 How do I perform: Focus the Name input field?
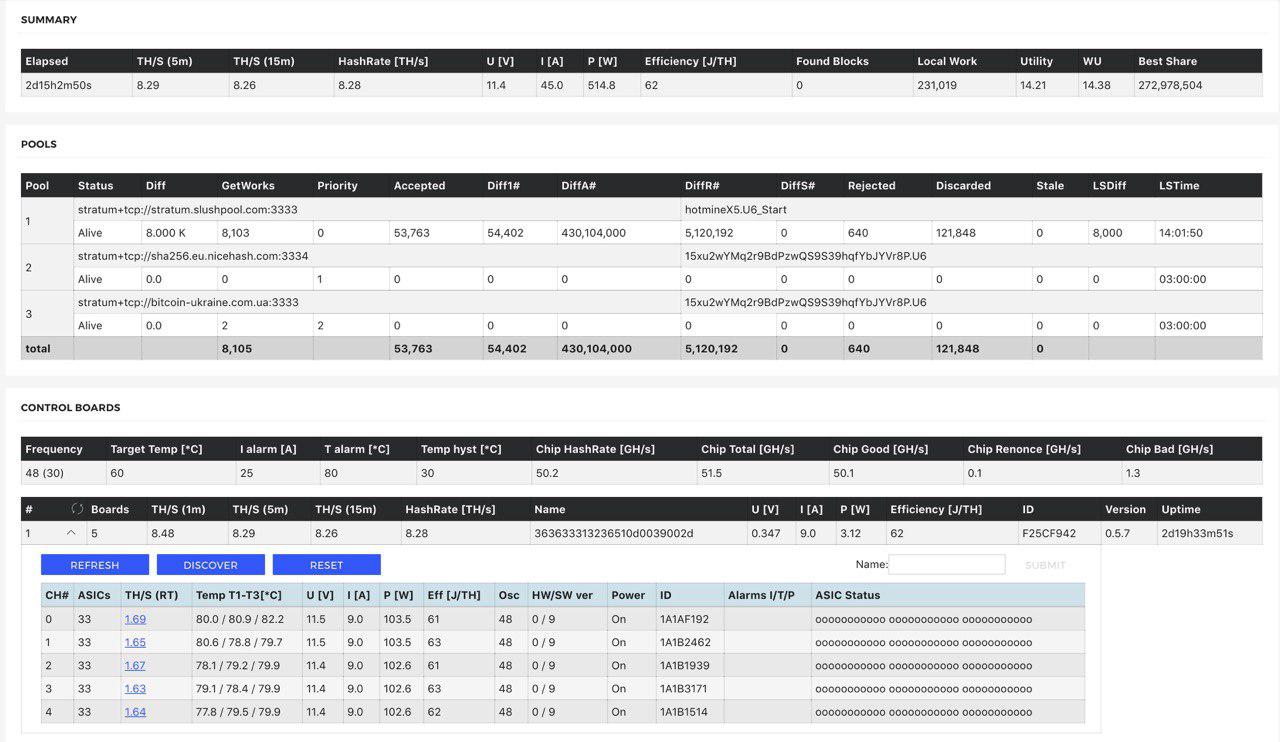(x=947, y=564)
